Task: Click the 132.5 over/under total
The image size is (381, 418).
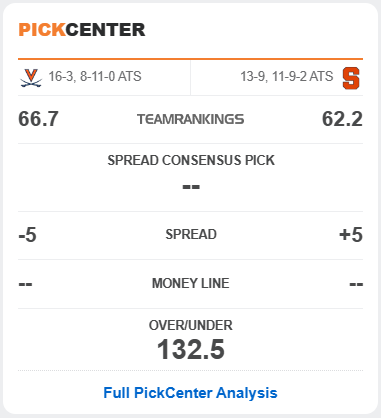Action: point(191,349)
